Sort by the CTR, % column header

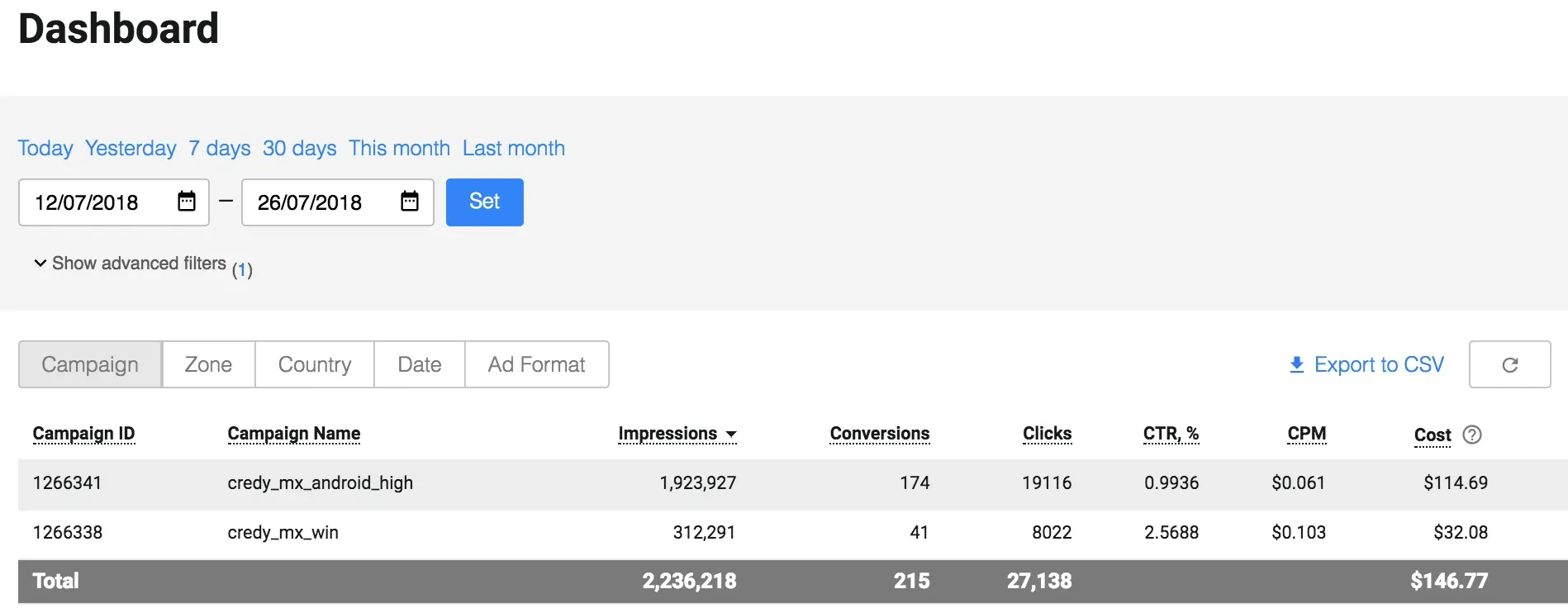click(1171, 434)
